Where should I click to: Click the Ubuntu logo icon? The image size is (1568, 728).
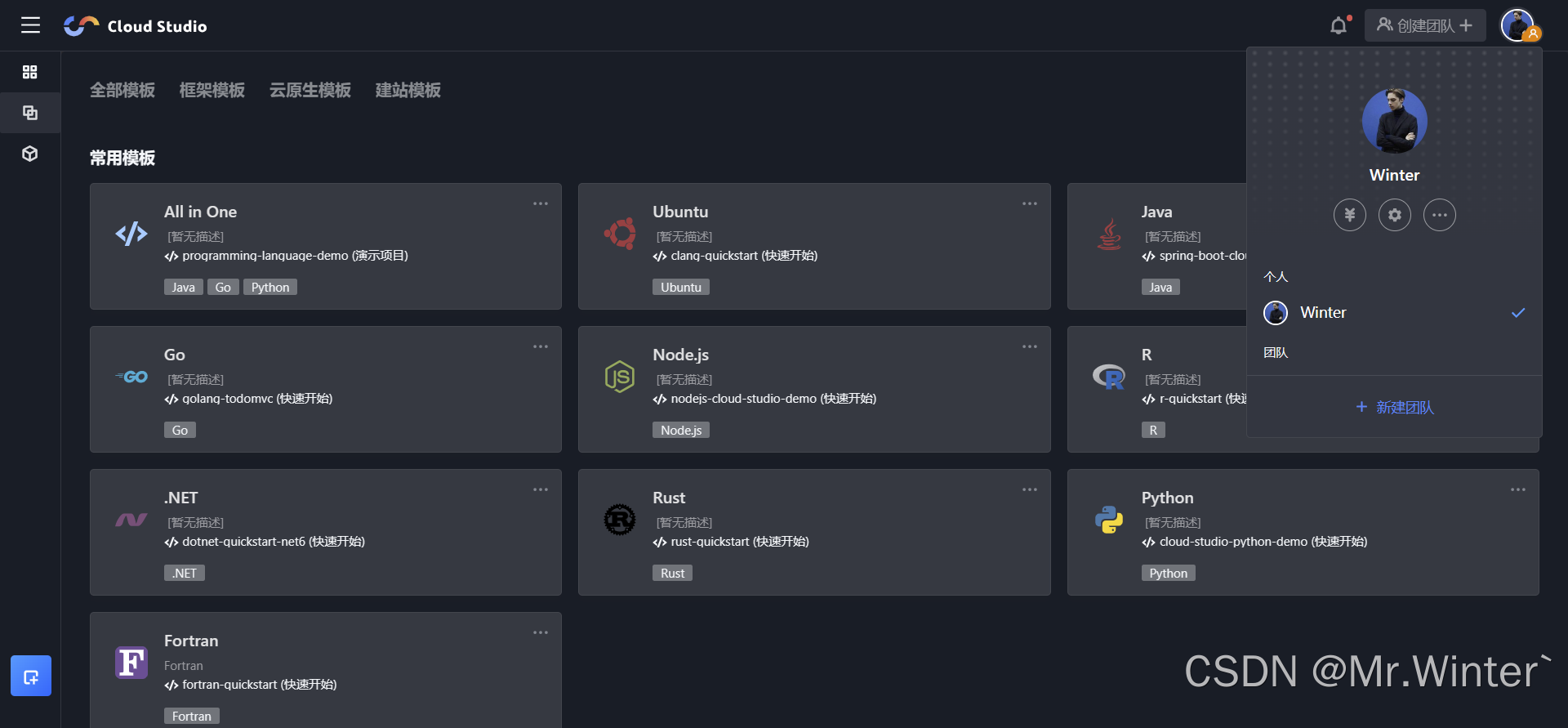[x=620, y=234]
